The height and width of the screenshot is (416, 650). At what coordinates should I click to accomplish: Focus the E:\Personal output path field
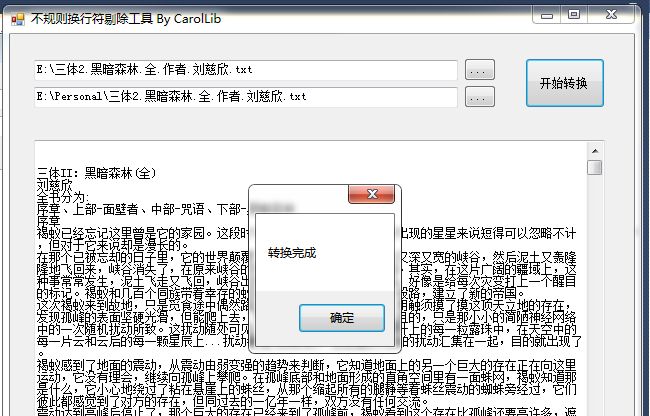[246, 97]
